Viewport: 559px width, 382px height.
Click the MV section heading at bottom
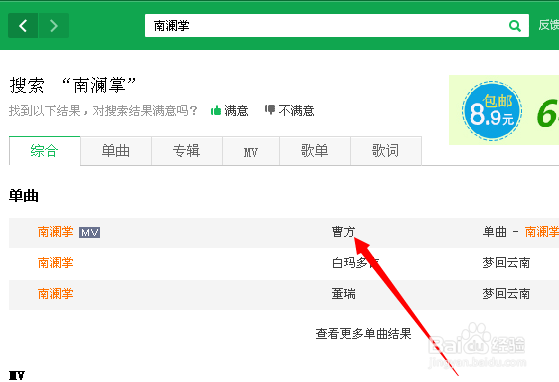coord(17,375)
